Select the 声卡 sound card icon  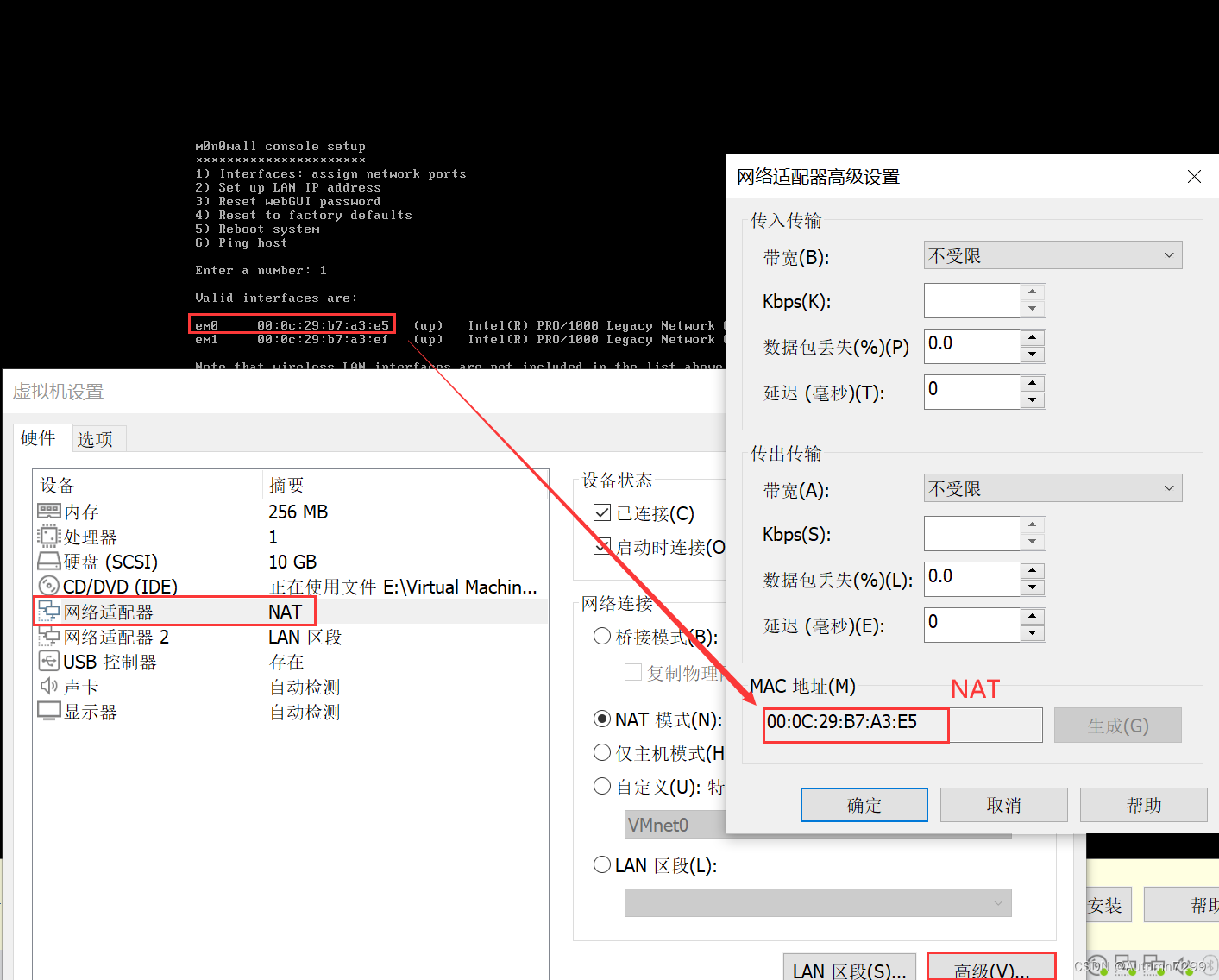49,687
